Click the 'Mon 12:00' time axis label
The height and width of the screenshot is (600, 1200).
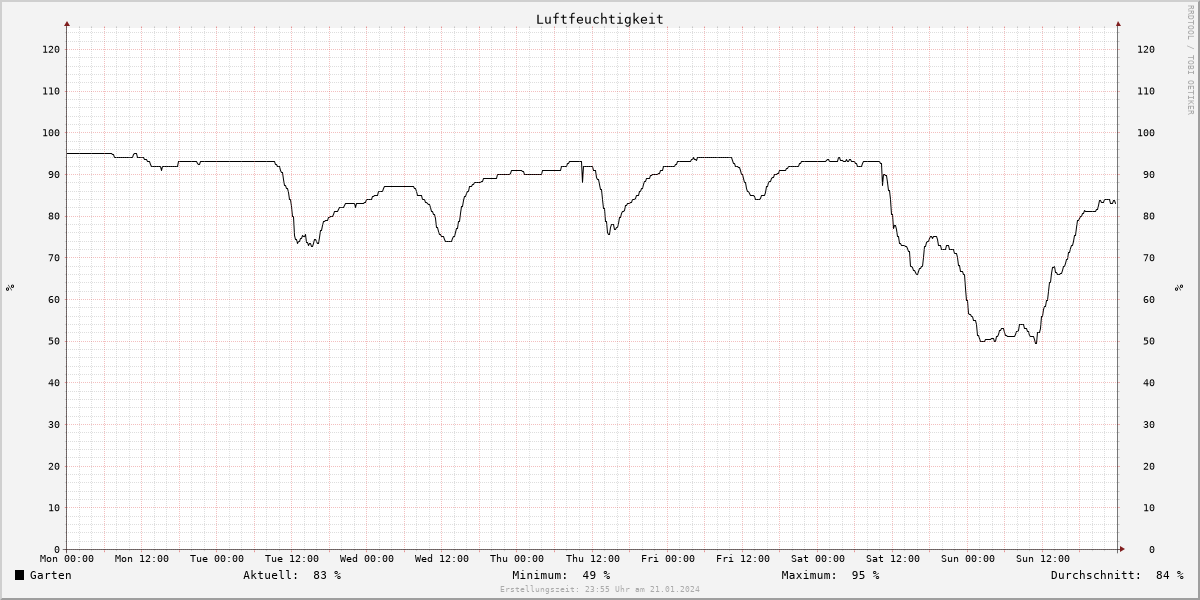click(142, 559)
